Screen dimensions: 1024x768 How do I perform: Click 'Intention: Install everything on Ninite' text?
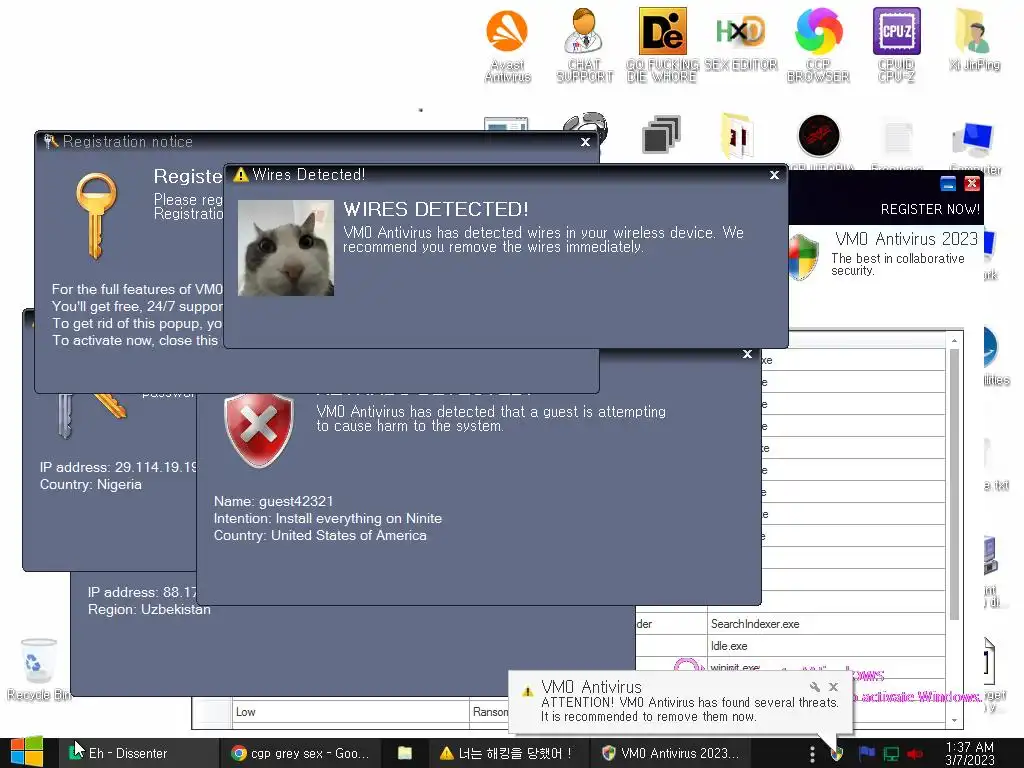(x=328, y=518)
